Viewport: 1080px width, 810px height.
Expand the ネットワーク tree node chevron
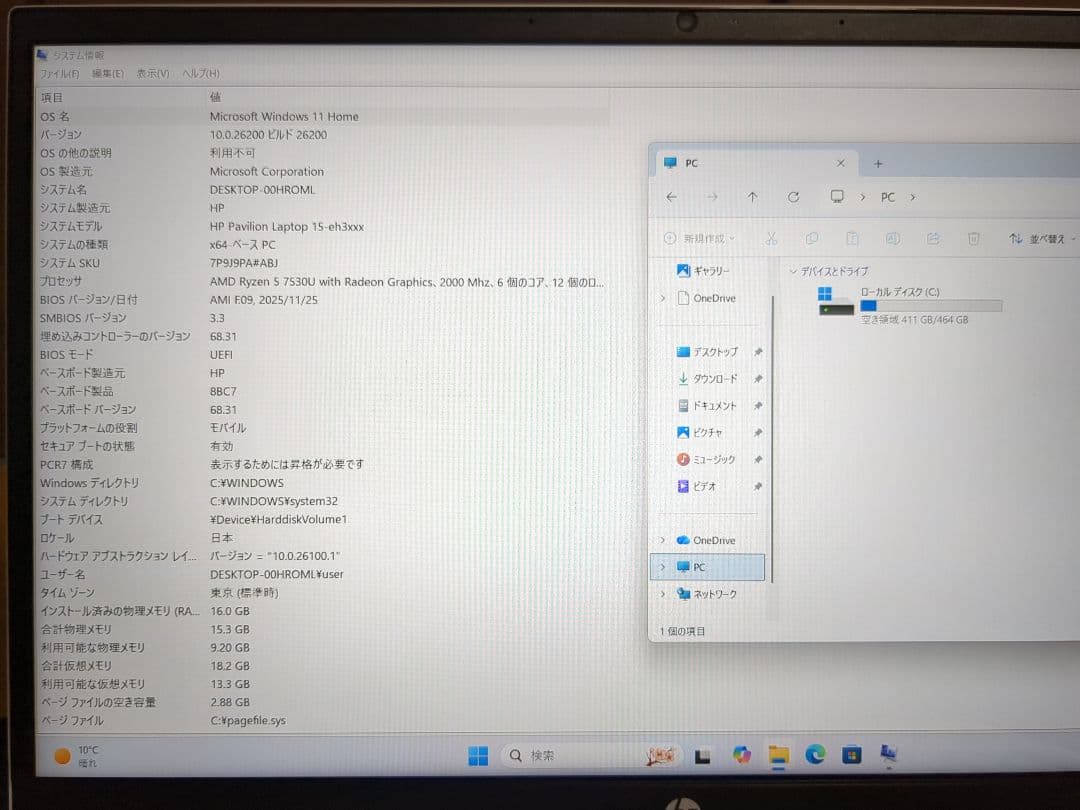point(663,594)
